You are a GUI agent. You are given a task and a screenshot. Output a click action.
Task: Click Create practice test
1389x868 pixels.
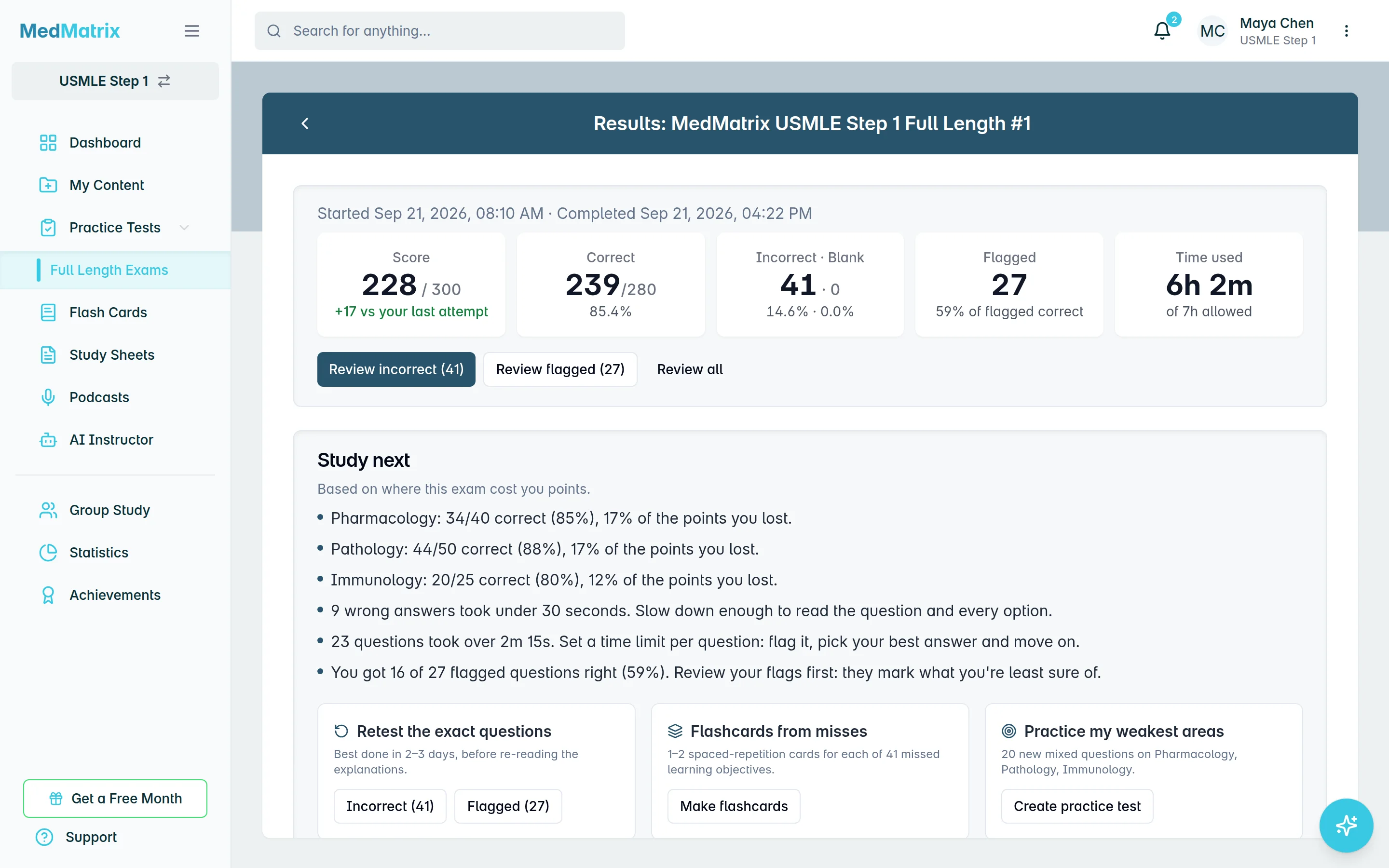point(1077,806)
